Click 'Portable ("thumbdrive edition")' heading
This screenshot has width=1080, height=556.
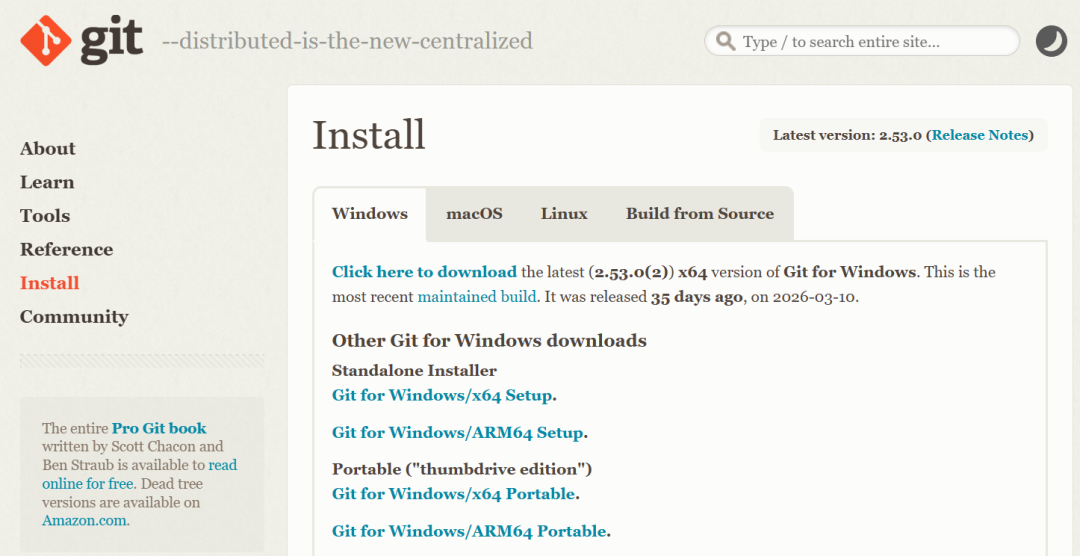[462, 469]
